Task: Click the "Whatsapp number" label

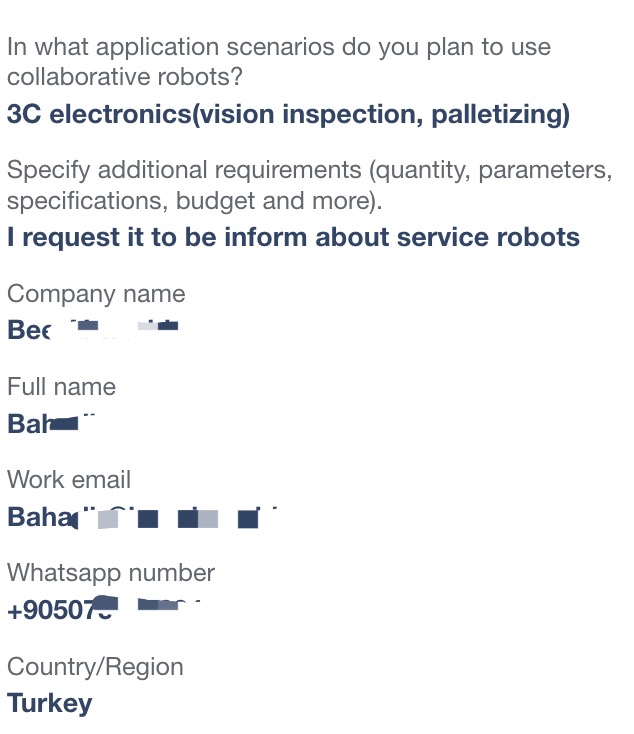Action: (111, 573)
